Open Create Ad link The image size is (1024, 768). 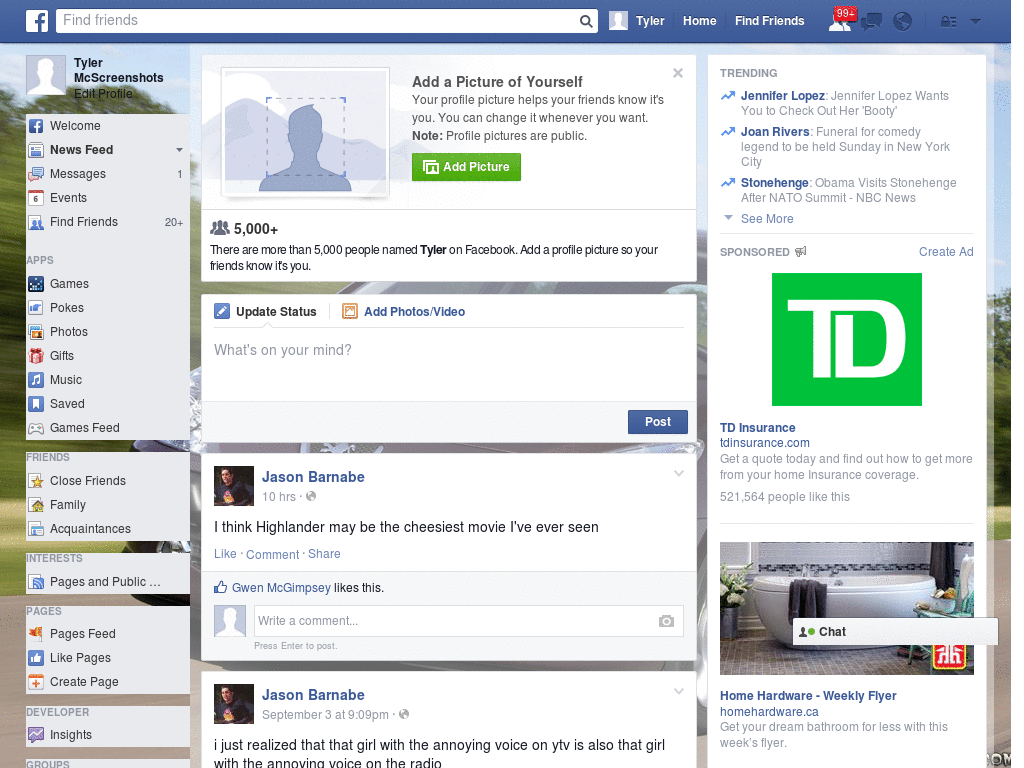946,252
